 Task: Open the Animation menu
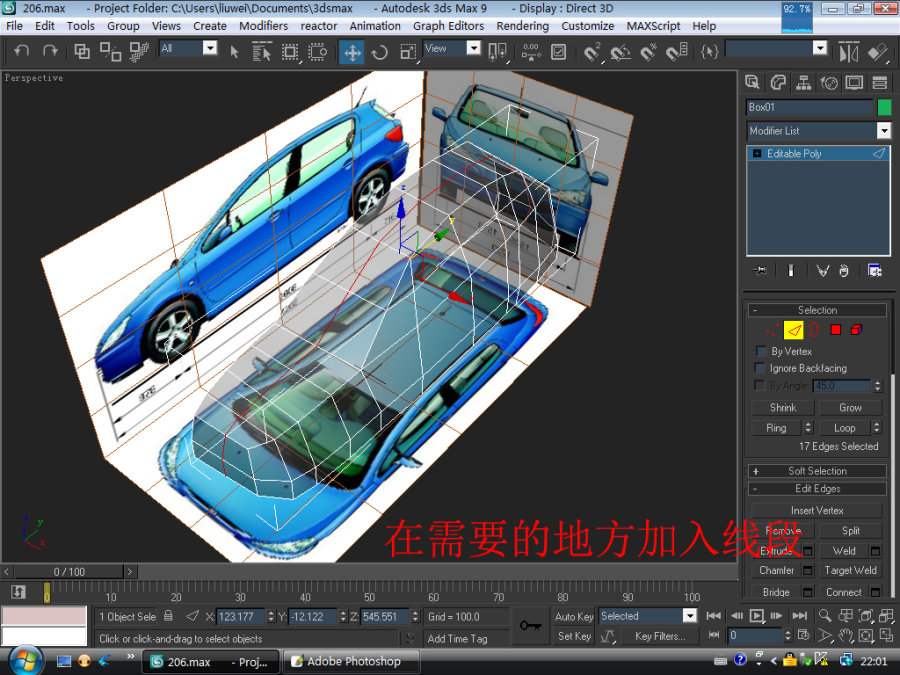(375, 26)
